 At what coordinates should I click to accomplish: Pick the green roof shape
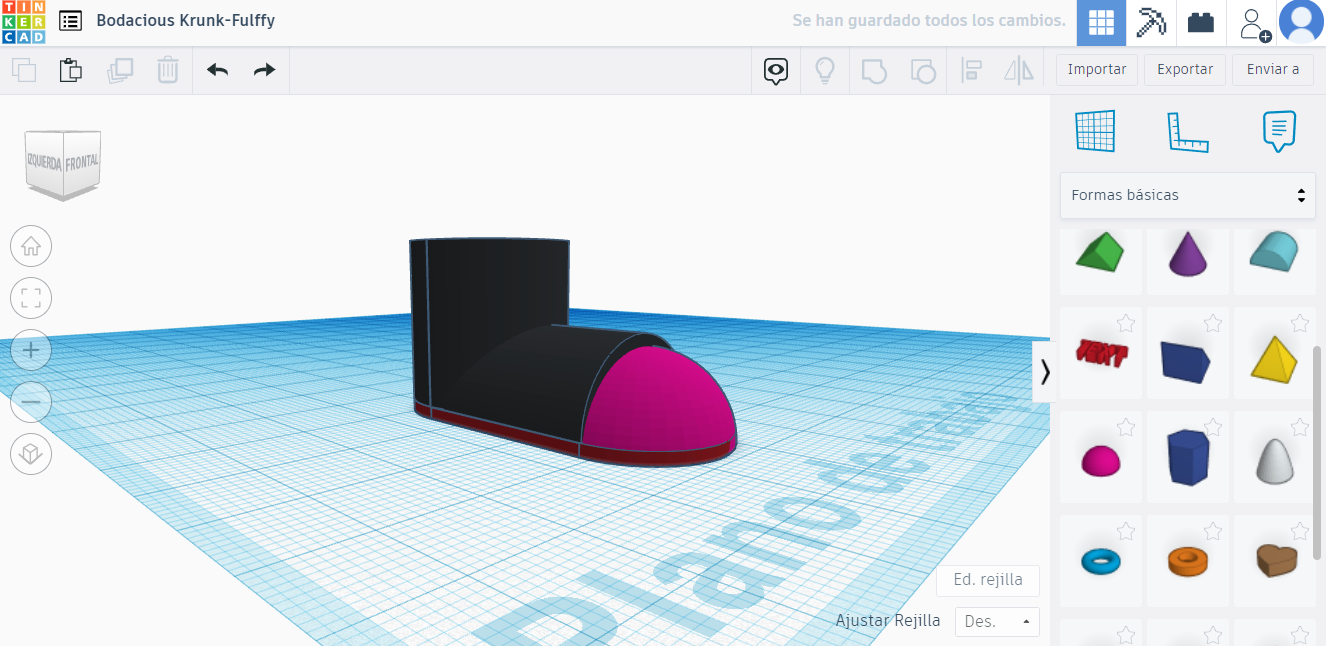(x=1100, y=252)
